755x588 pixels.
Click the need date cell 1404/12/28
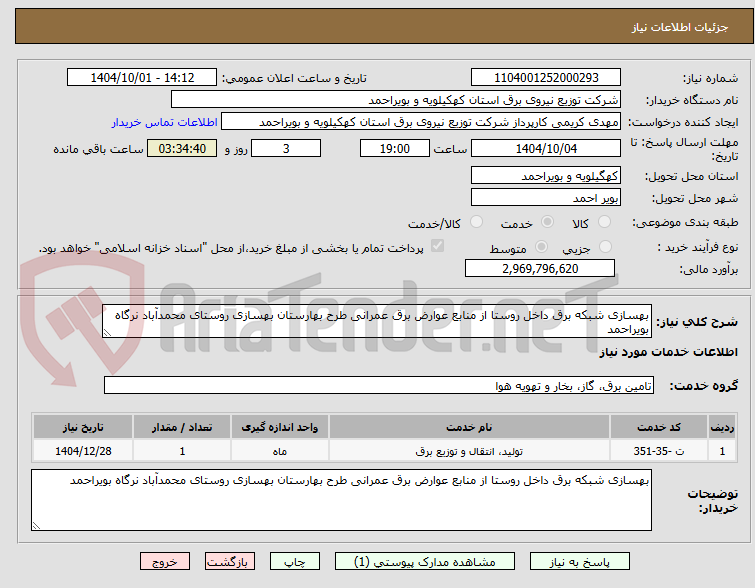(x=83, y=451)
